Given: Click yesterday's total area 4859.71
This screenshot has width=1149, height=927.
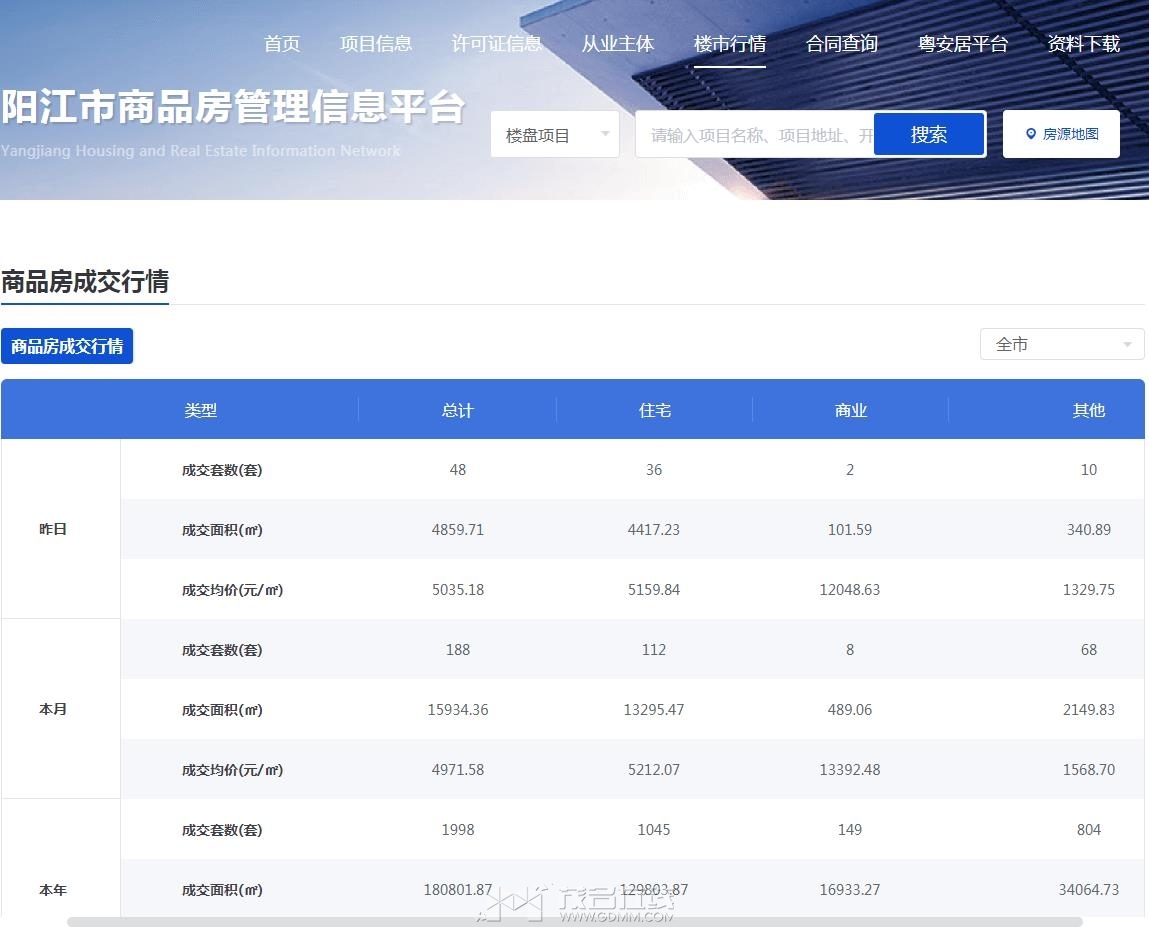Looking at the screenshot, I should tap(458, 530).
